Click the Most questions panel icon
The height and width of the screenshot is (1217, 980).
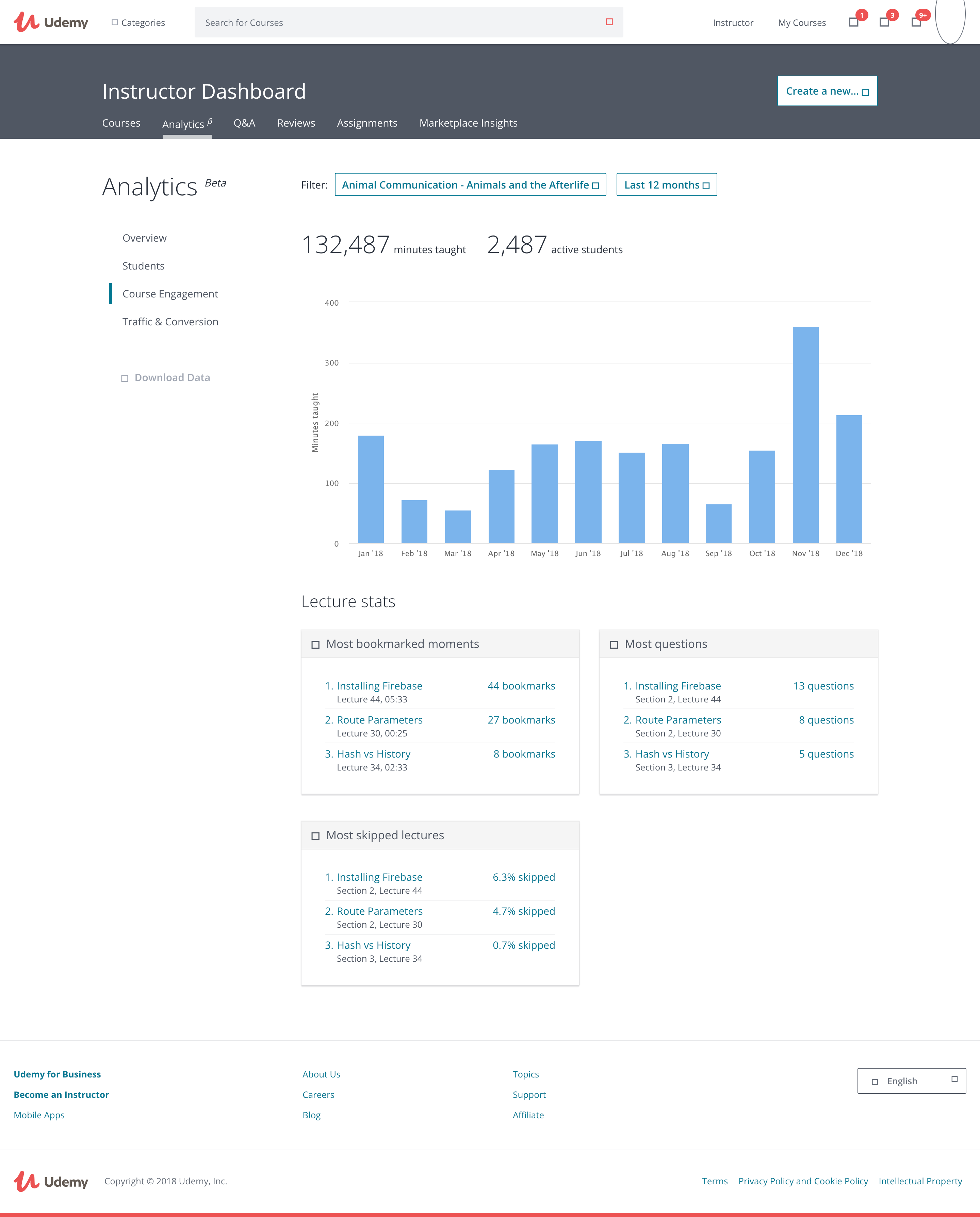[x=614, y=645]
